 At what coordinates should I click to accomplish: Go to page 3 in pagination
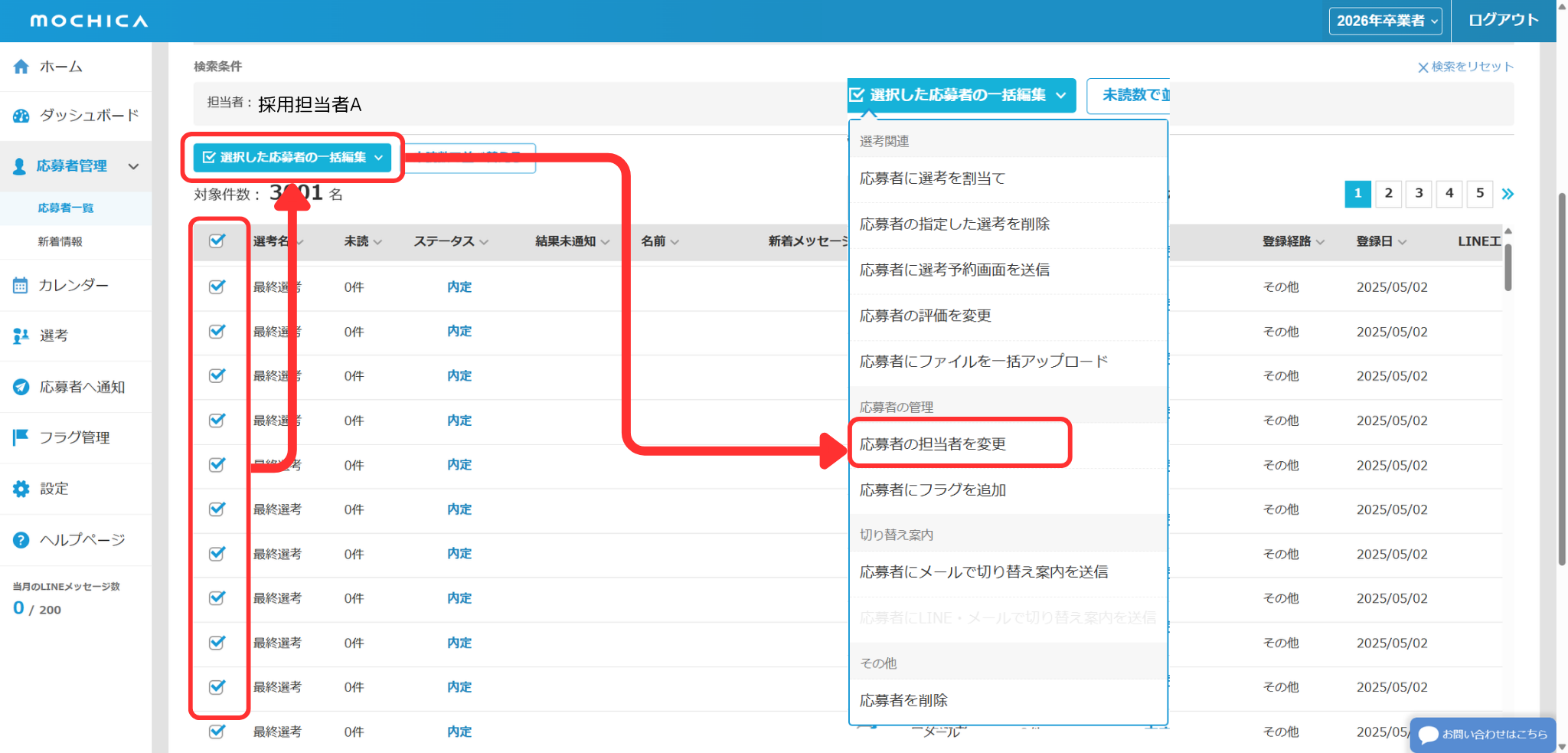pyautogui.click(x=1419, y=194)
